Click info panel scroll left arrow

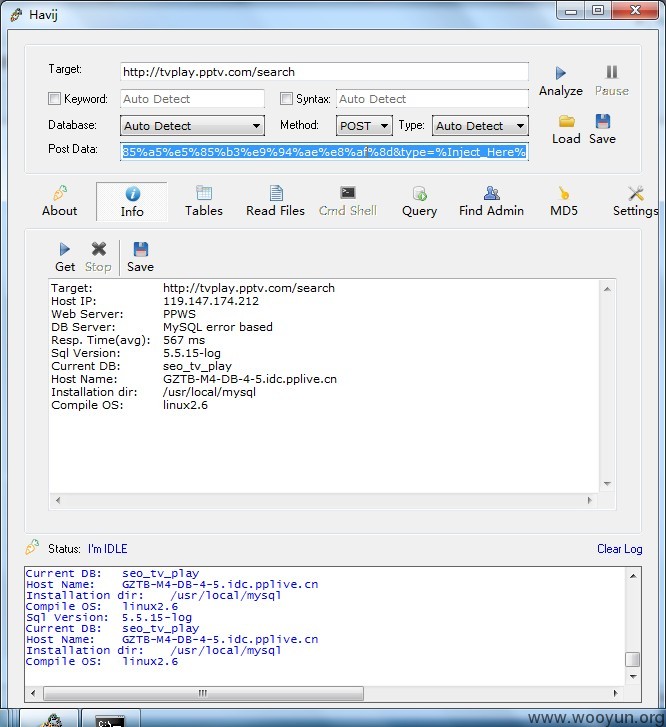coord(58,500)
